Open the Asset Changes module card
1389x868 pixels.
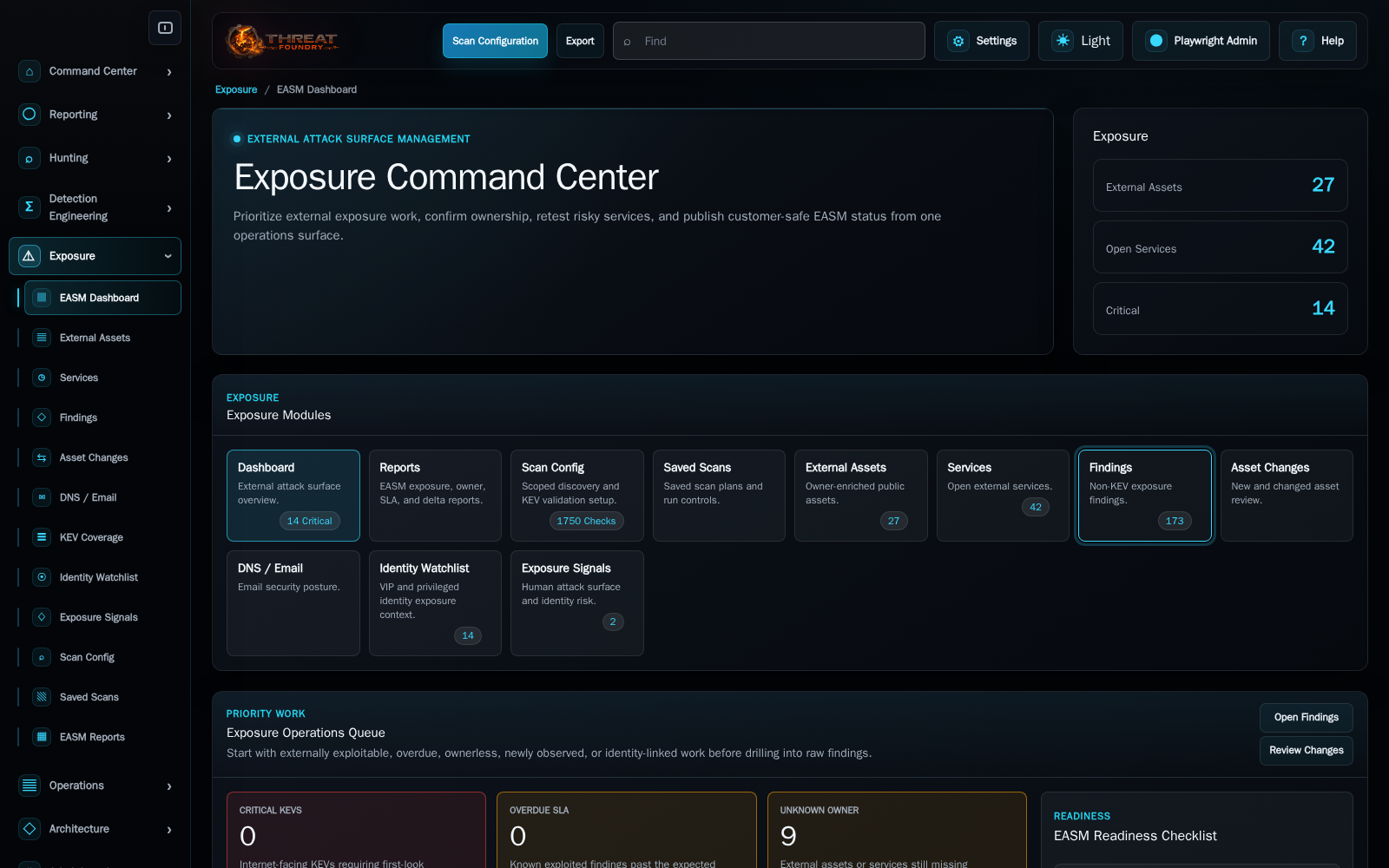(x=1287, y=496)
